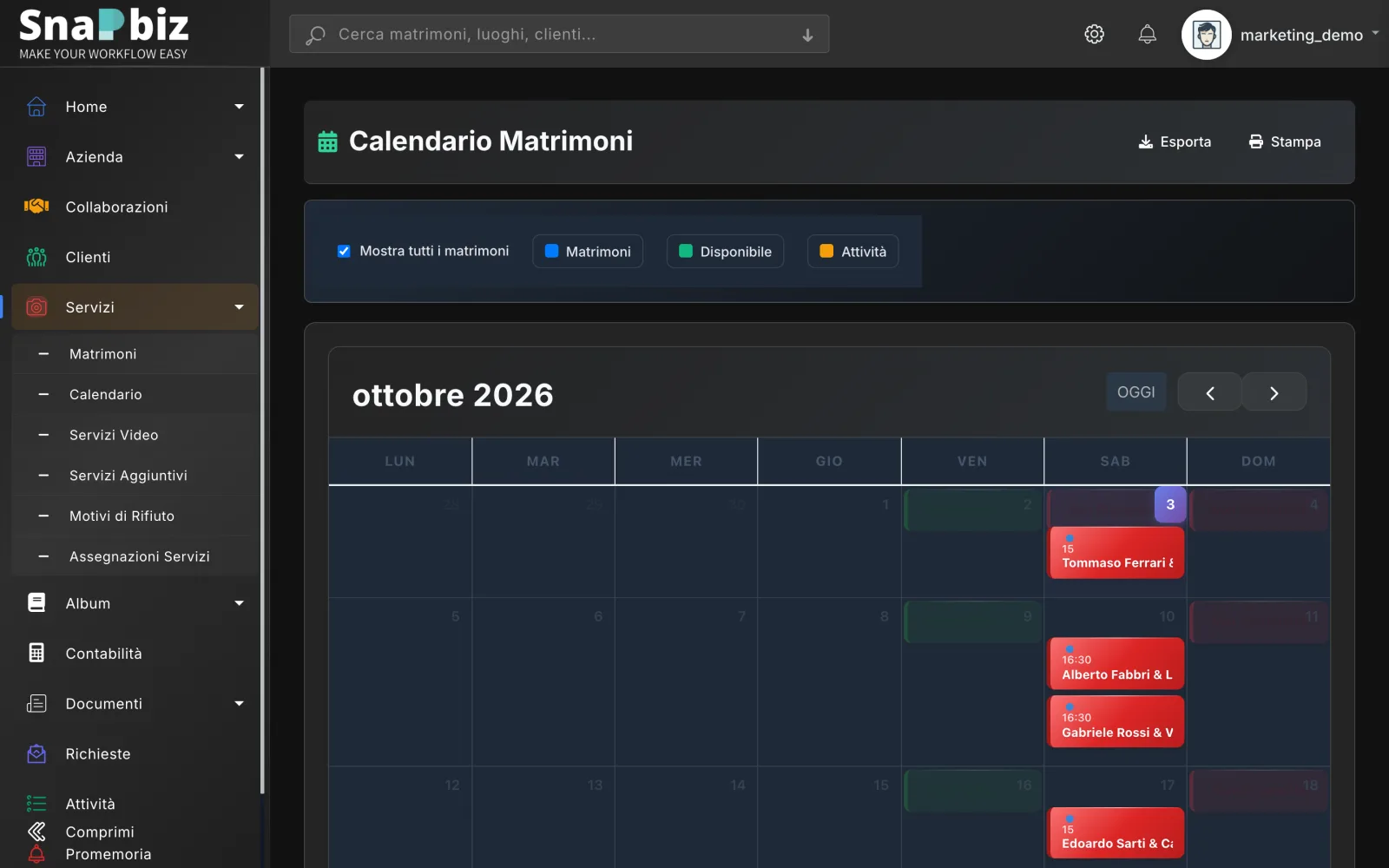Click the OGGI button

click(x=1136, y=392)
